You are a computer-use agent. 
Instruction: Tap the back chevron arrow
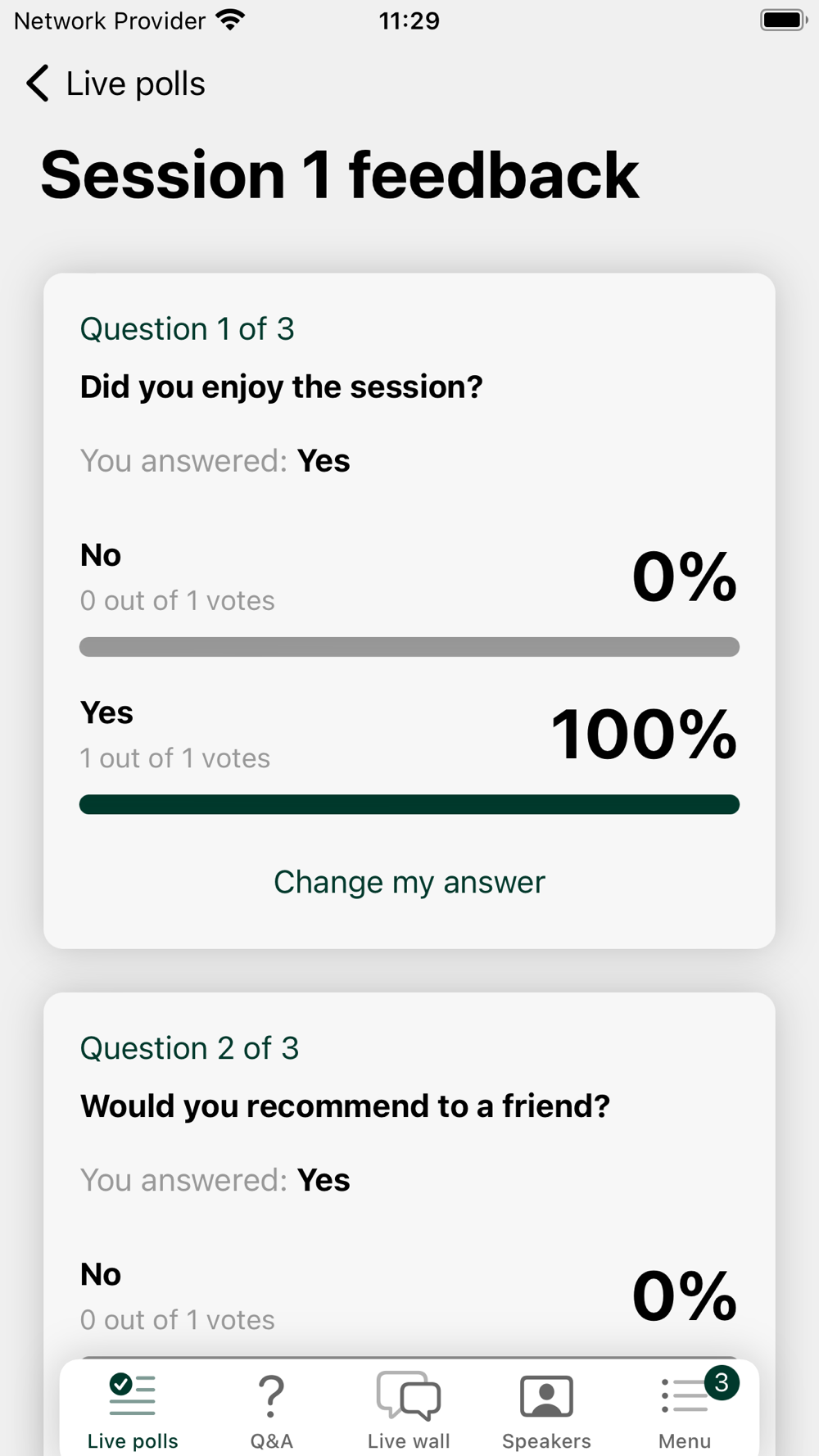point(38,84)
